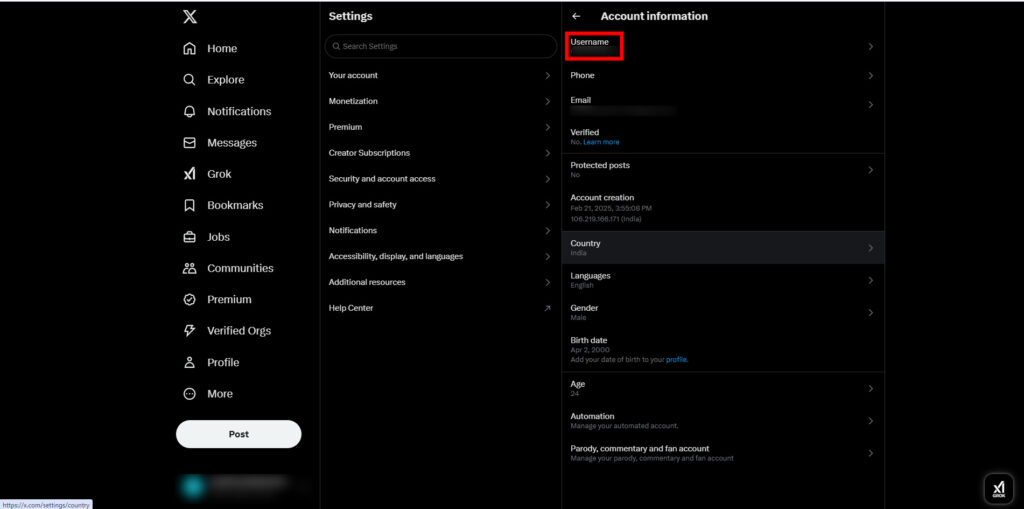Open Country row chevron

click(871, 248)
